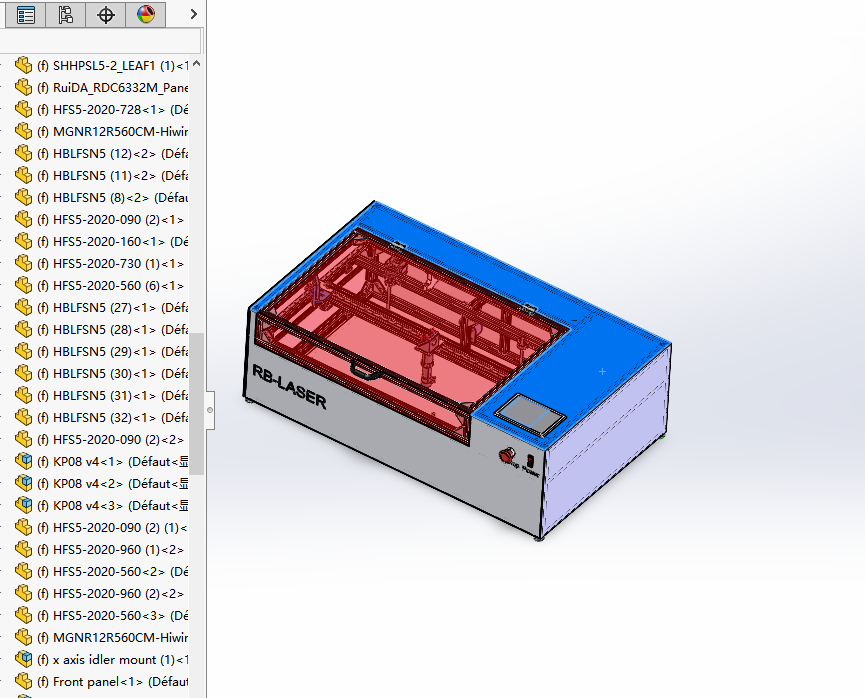Image resolution: width=865 pixels, height=698 pixels.
Task: Click the feature tree filter field
Action: [x=100, y=41]
